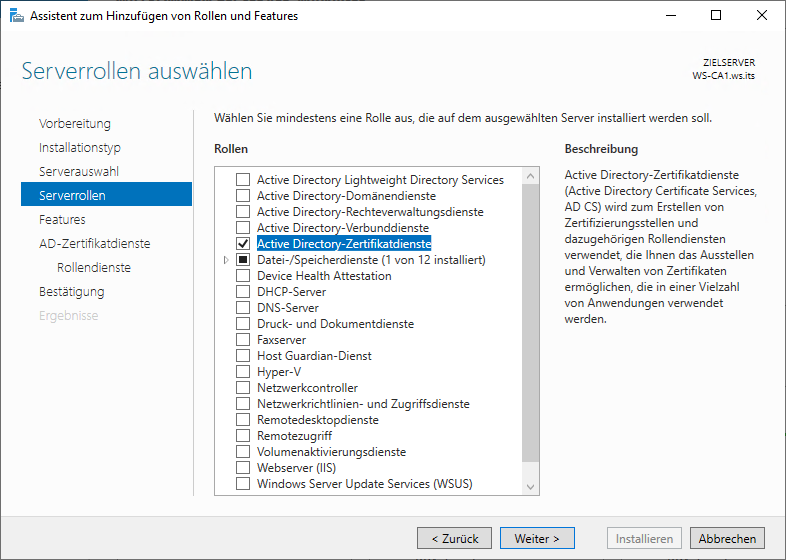The width and height of the screenshot is (786, 560).
Task: Check Active Directory-Verbunddienste role
Action: click(243, 228)
